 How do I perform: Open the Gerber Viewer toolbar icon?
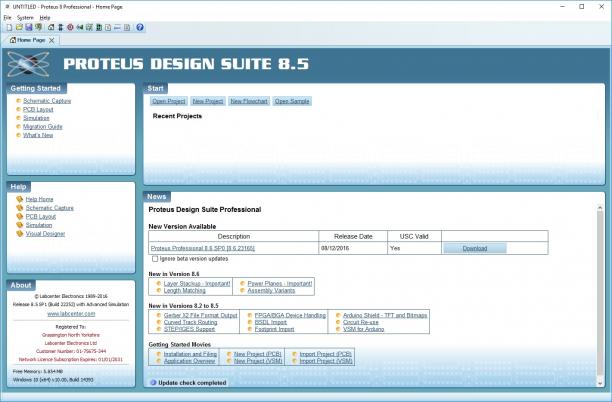coord(89,27)
